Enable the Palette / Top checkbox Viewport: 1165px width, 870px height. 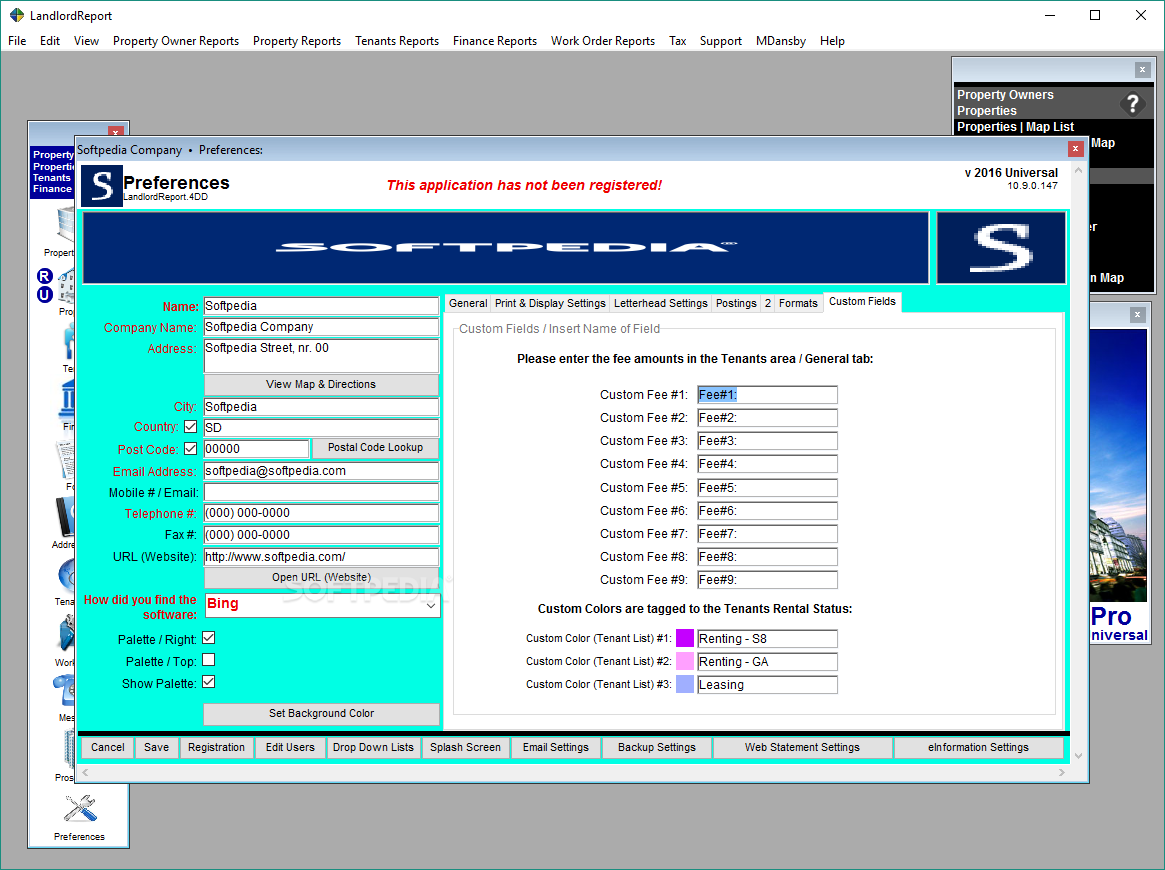(209, 660)
